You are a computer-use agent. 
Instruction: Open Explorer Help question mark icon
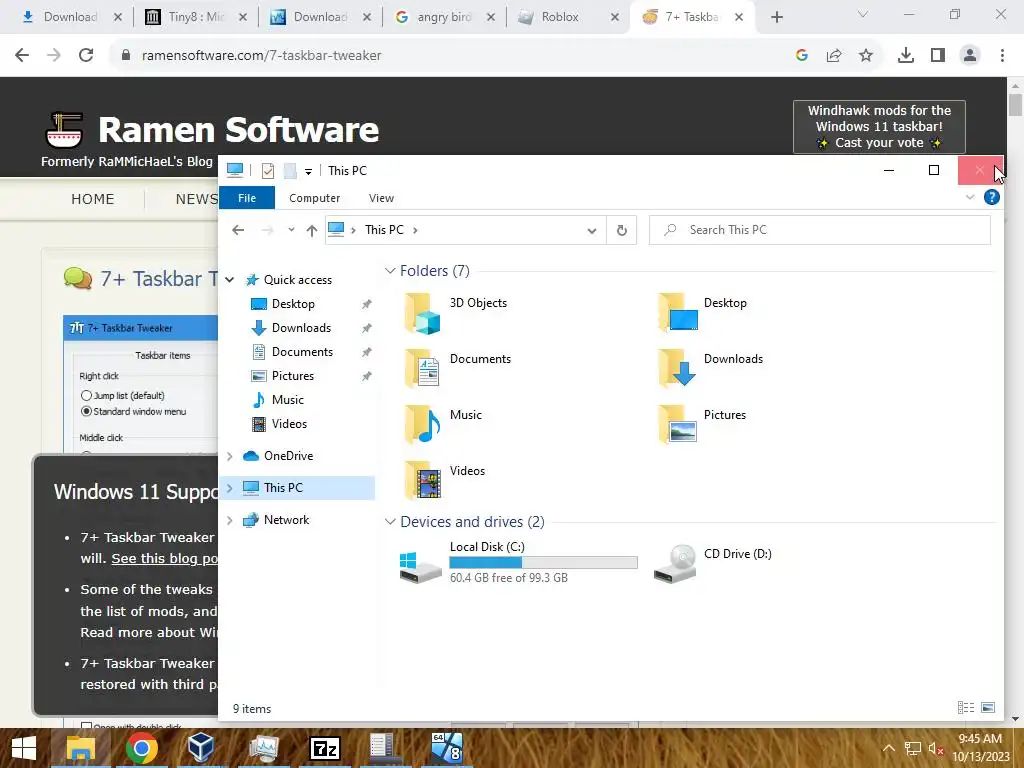click(x=991, y=197)
